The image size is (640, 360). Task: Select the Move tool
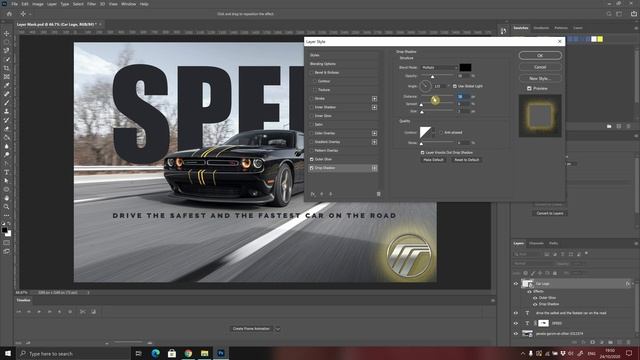7,33
